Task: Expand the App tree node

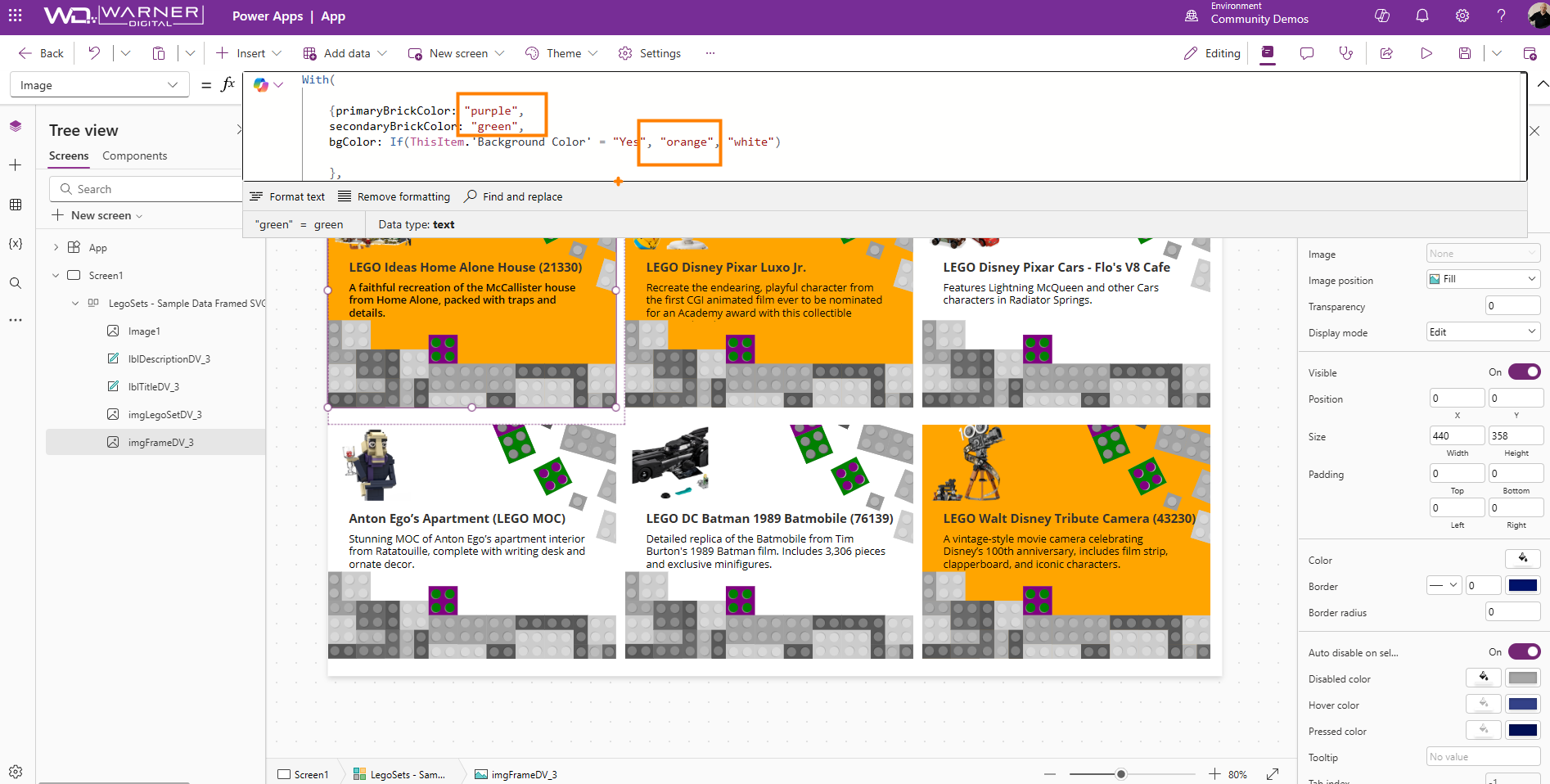Action: click(x=56, y=247)
